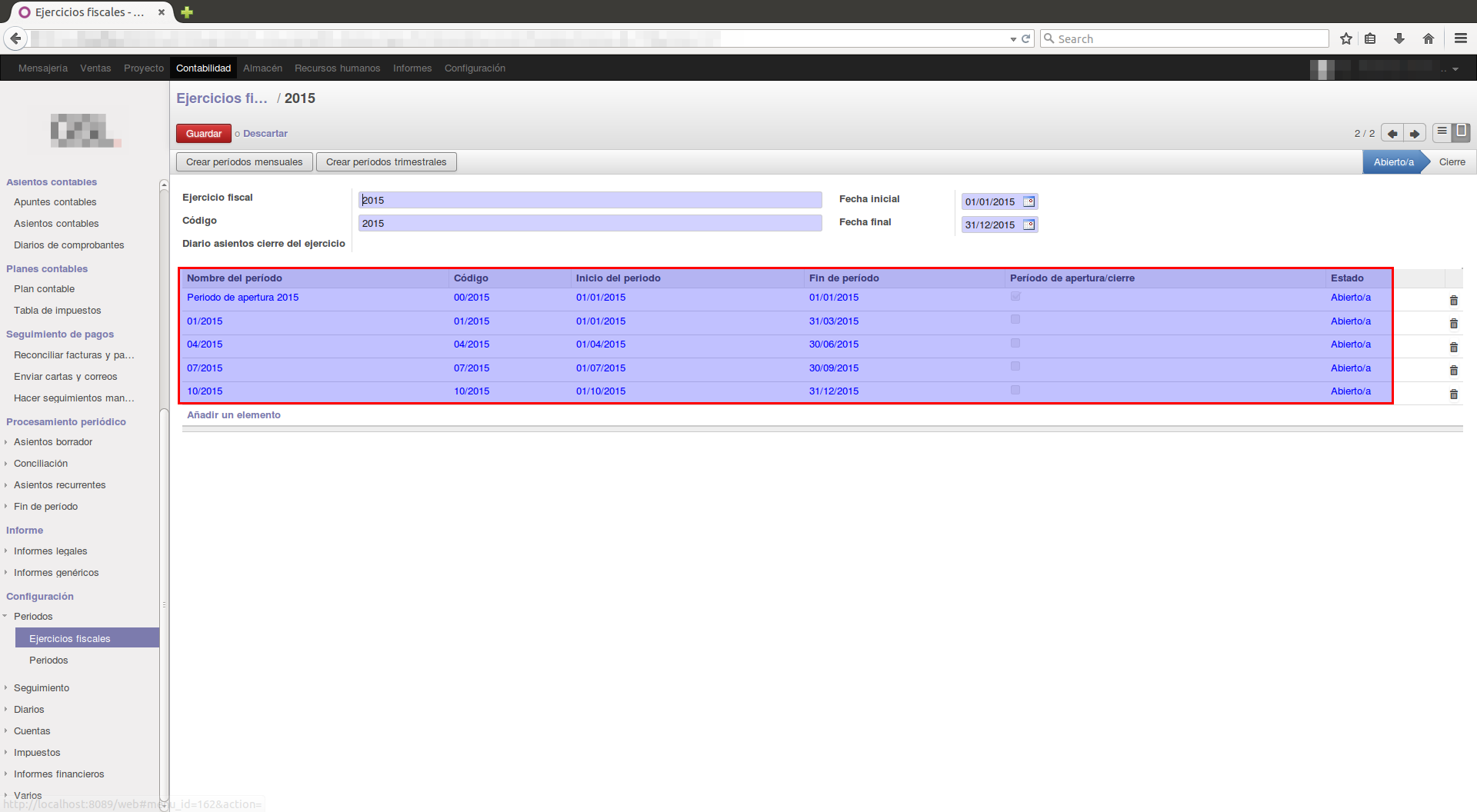This screenshot has height=812, width=1477.
Task: Toggle apertura/cierre checkbox for Periodo de apertura 2015
Action: click(1015, 296)
